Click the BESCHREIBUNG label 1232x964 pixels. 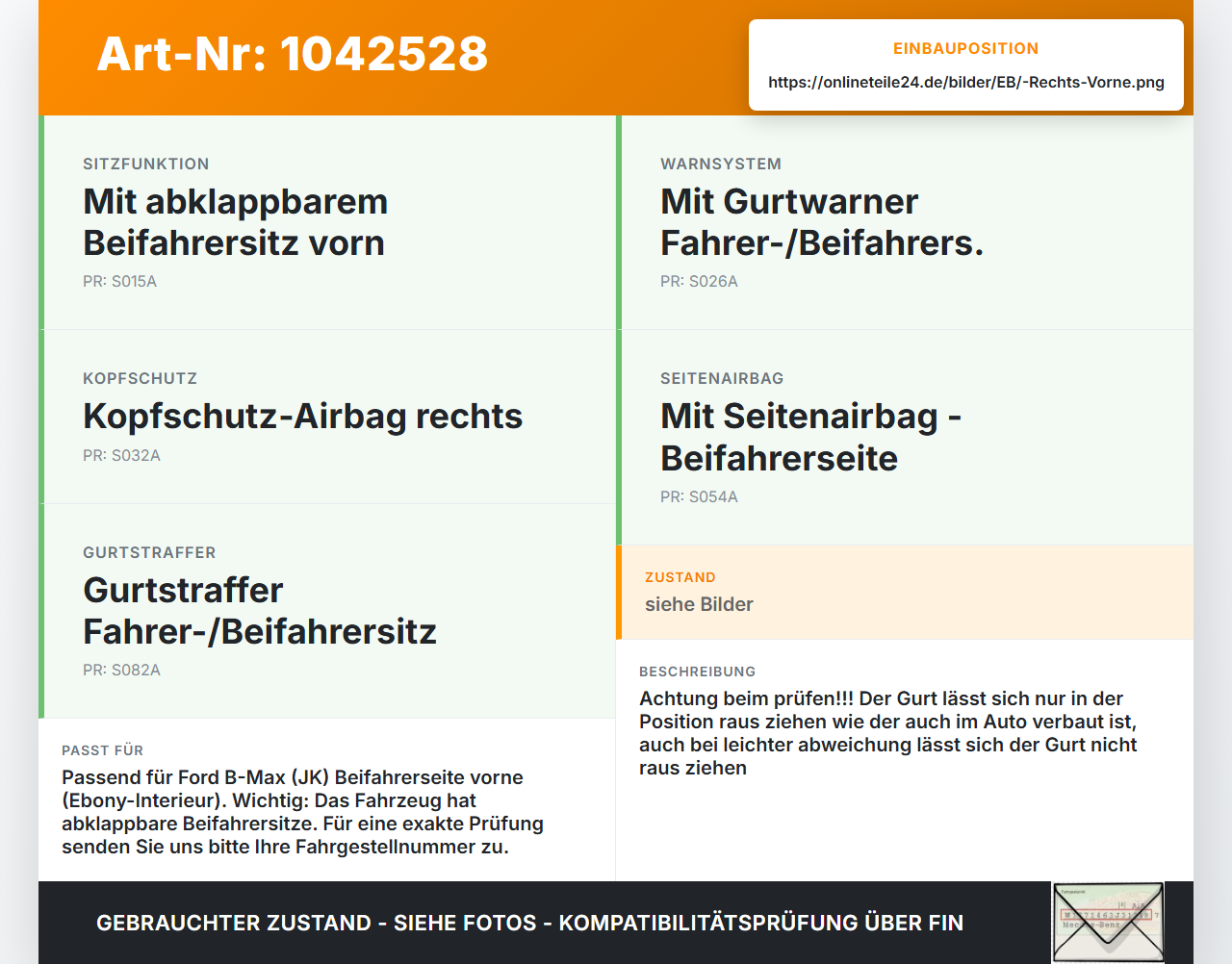[x=698, y=672]
